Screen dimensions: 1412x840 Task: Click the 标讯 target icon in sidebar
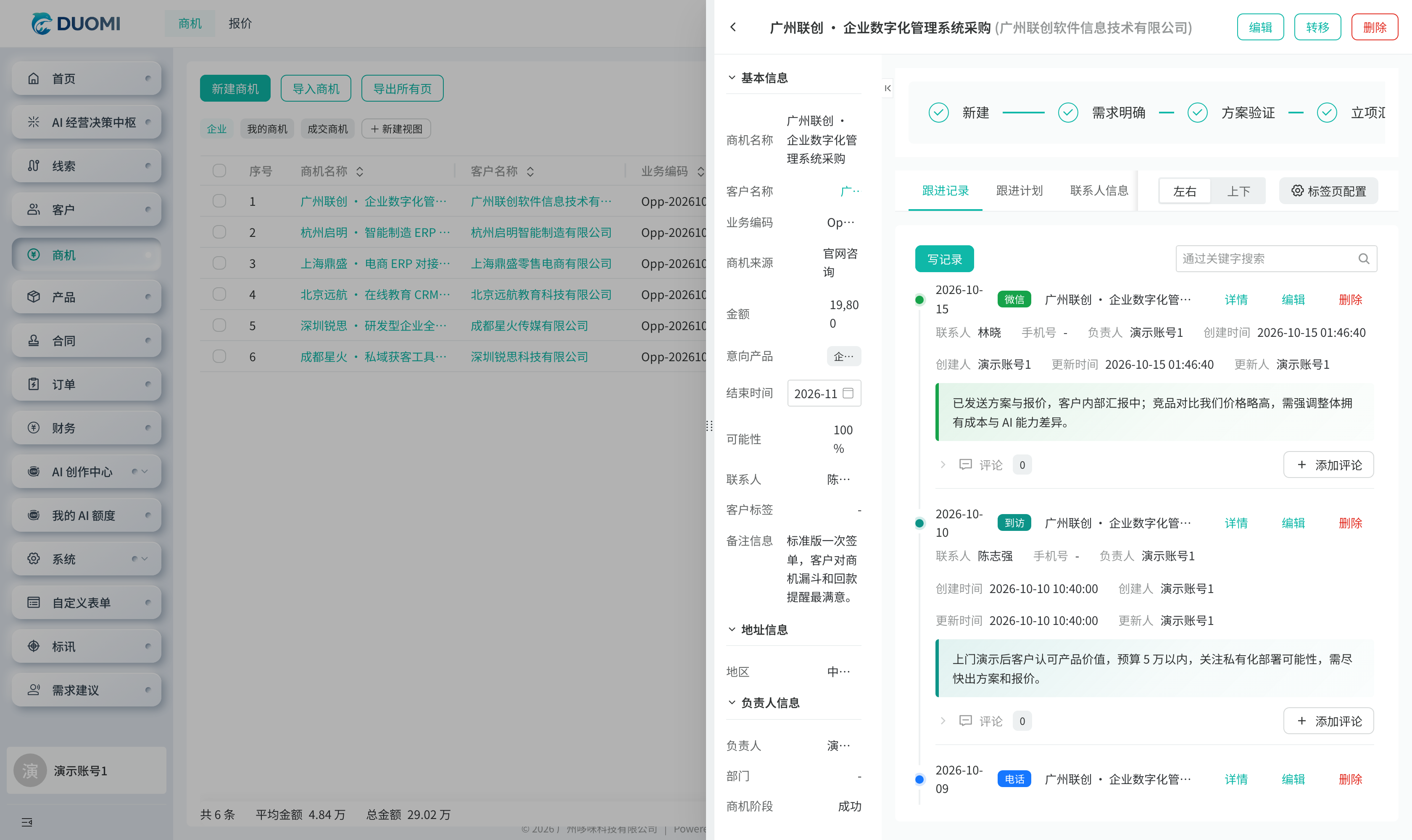[34, 646]
